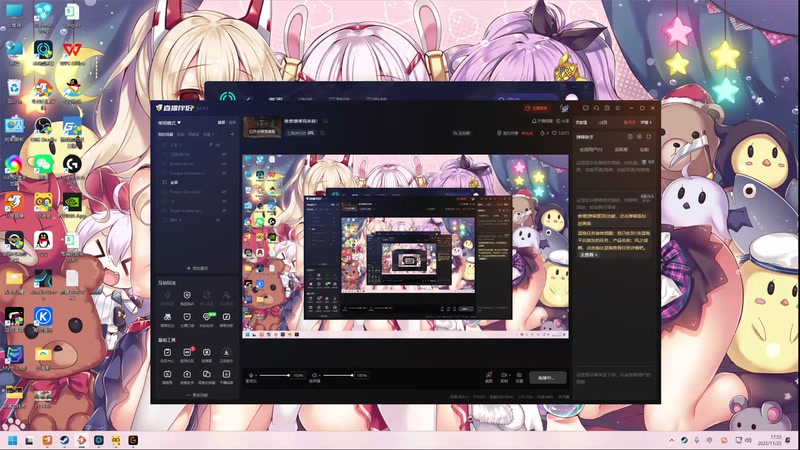
Task: Click the 连接中 button
Action: click(x=547, y=378)
